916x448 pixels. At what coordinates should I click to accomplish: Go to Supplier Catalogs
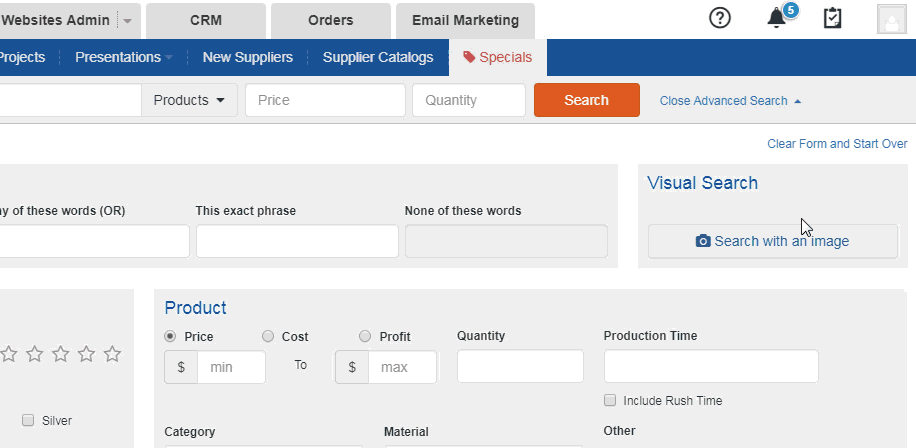[x=378, y=57]
